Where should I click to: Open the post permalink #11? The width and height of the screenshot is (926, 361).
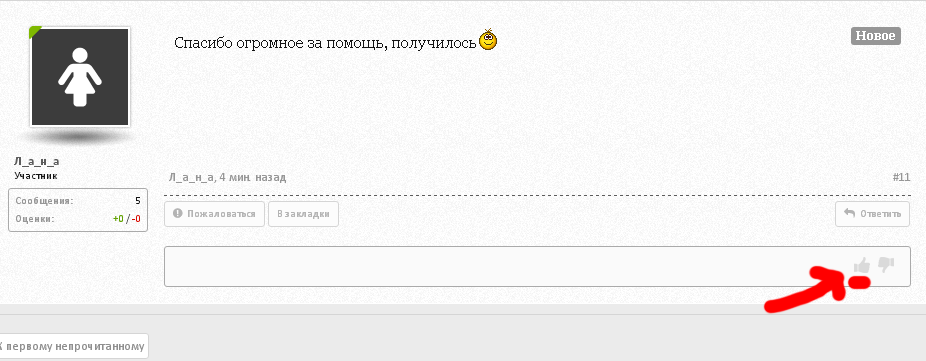coord(901,177)
